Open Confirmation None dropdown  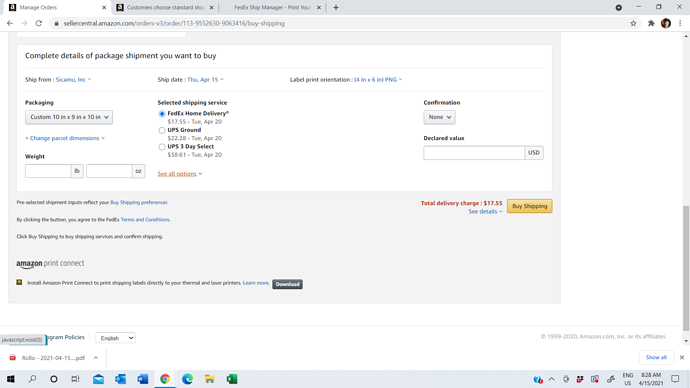click(x=439, y=117)
